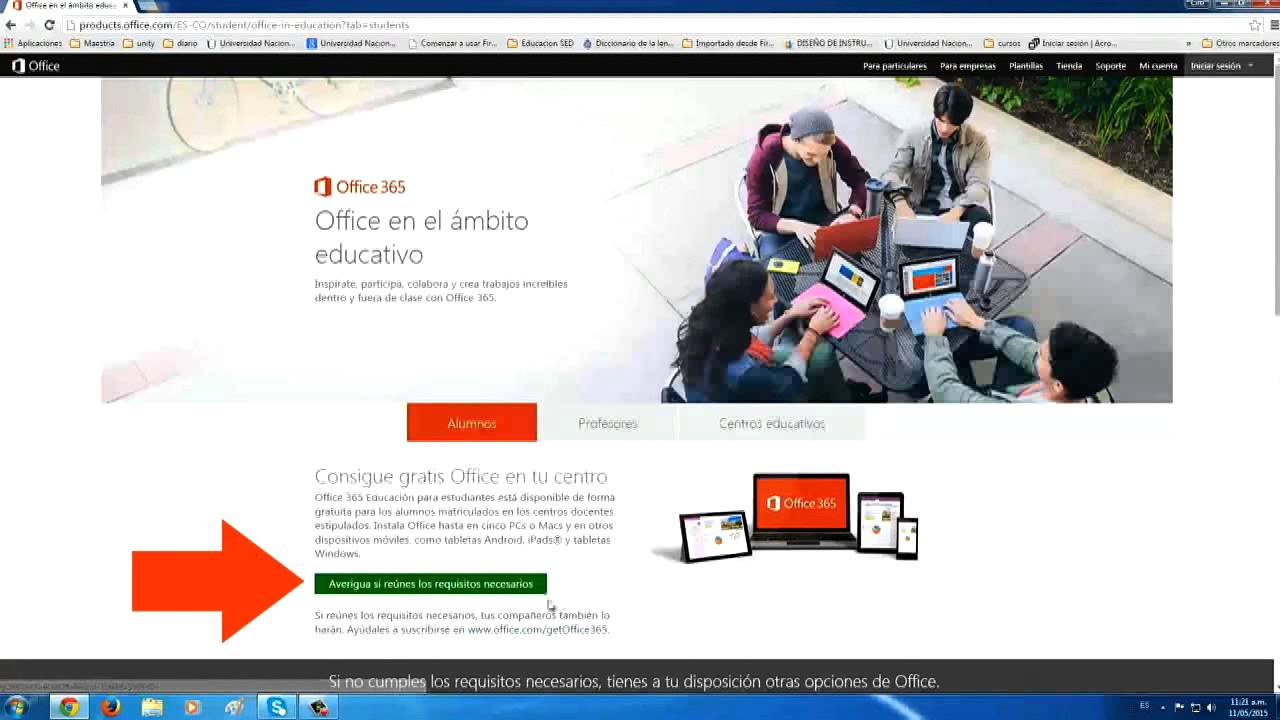
Task: Click the network icon in system tray
Action: click(1195, 707)
